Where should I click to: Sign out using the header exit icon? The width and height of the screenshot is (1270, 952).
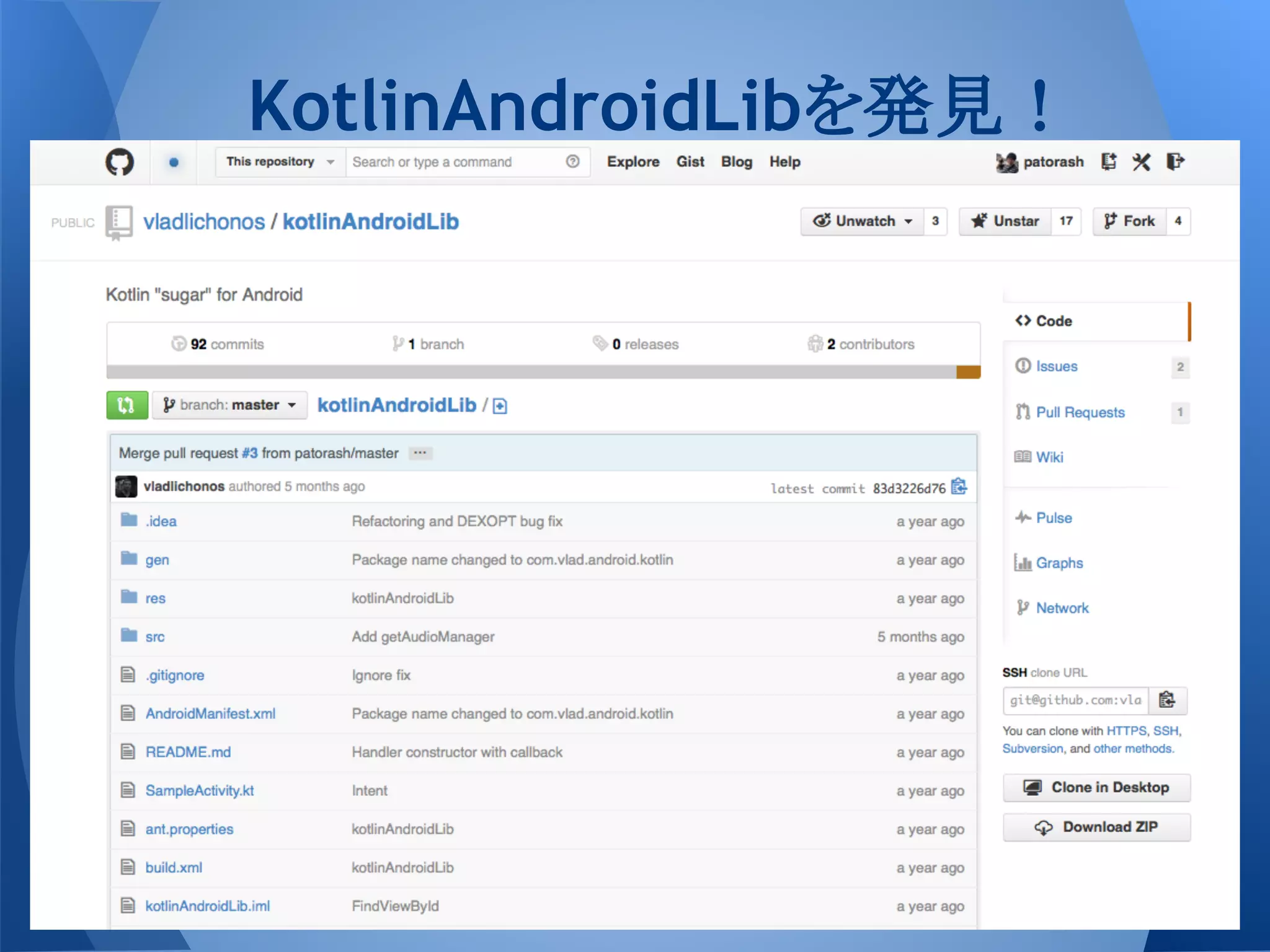(1175, 162)
